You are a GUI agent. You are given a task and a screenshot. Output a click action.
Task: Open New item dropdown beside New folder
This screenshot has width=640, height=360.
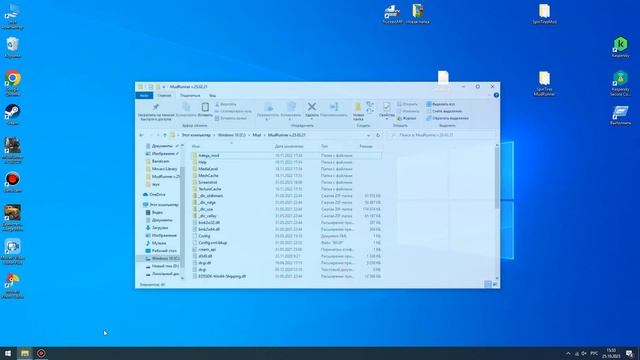(370, 104)
